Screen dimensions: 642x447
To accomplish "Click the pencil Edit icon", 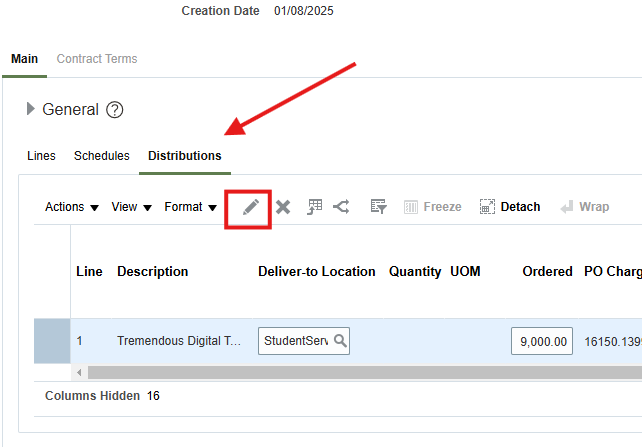I will point(250,207).
